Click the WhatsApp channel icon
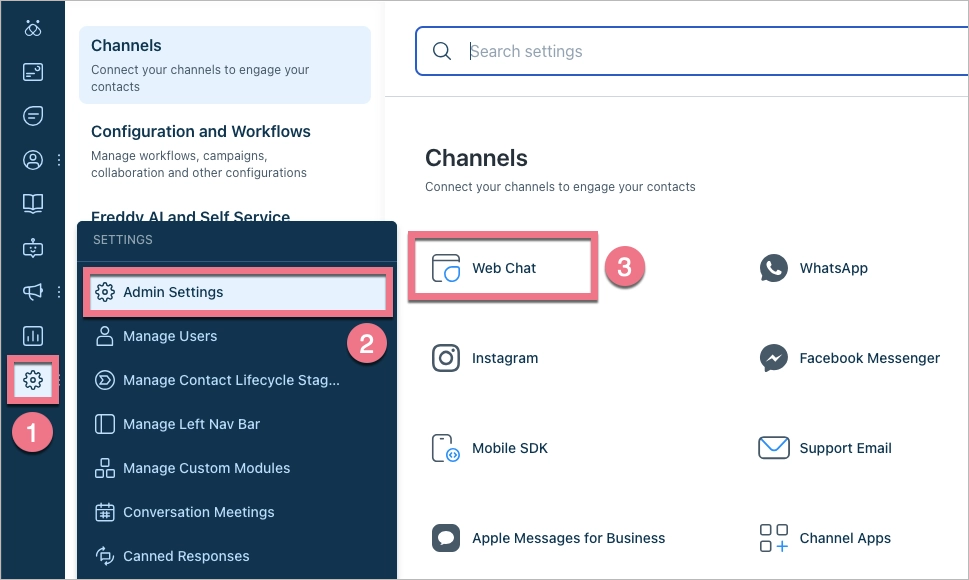This screenshot has width=969, height=580. pos(772,268)
